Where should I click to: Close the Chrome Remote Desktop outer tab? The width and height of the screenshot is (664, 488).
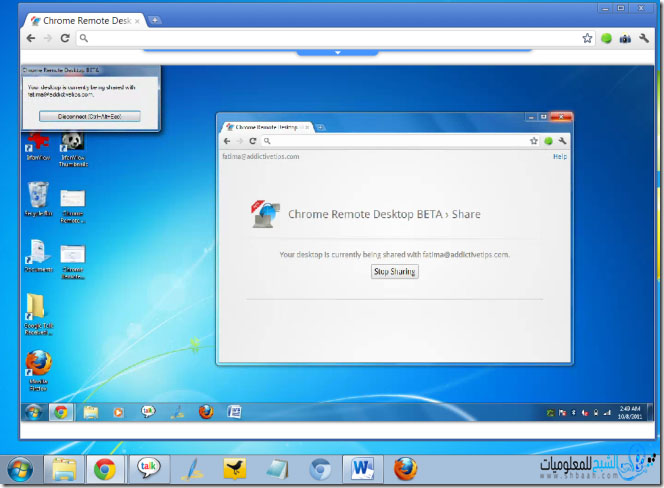[x=137, y=21]
